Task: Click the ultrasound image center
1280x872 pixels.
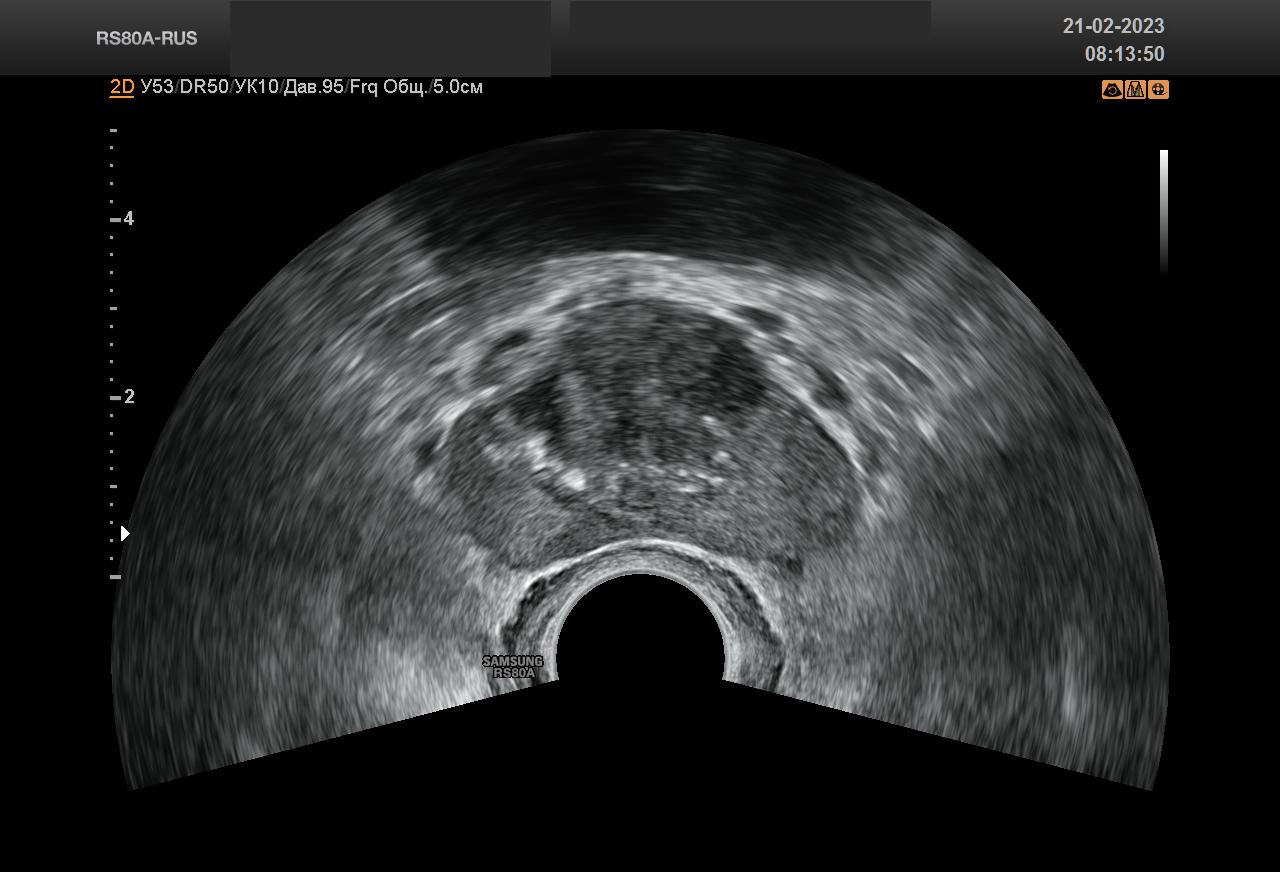Action: (x=640, y=460)
